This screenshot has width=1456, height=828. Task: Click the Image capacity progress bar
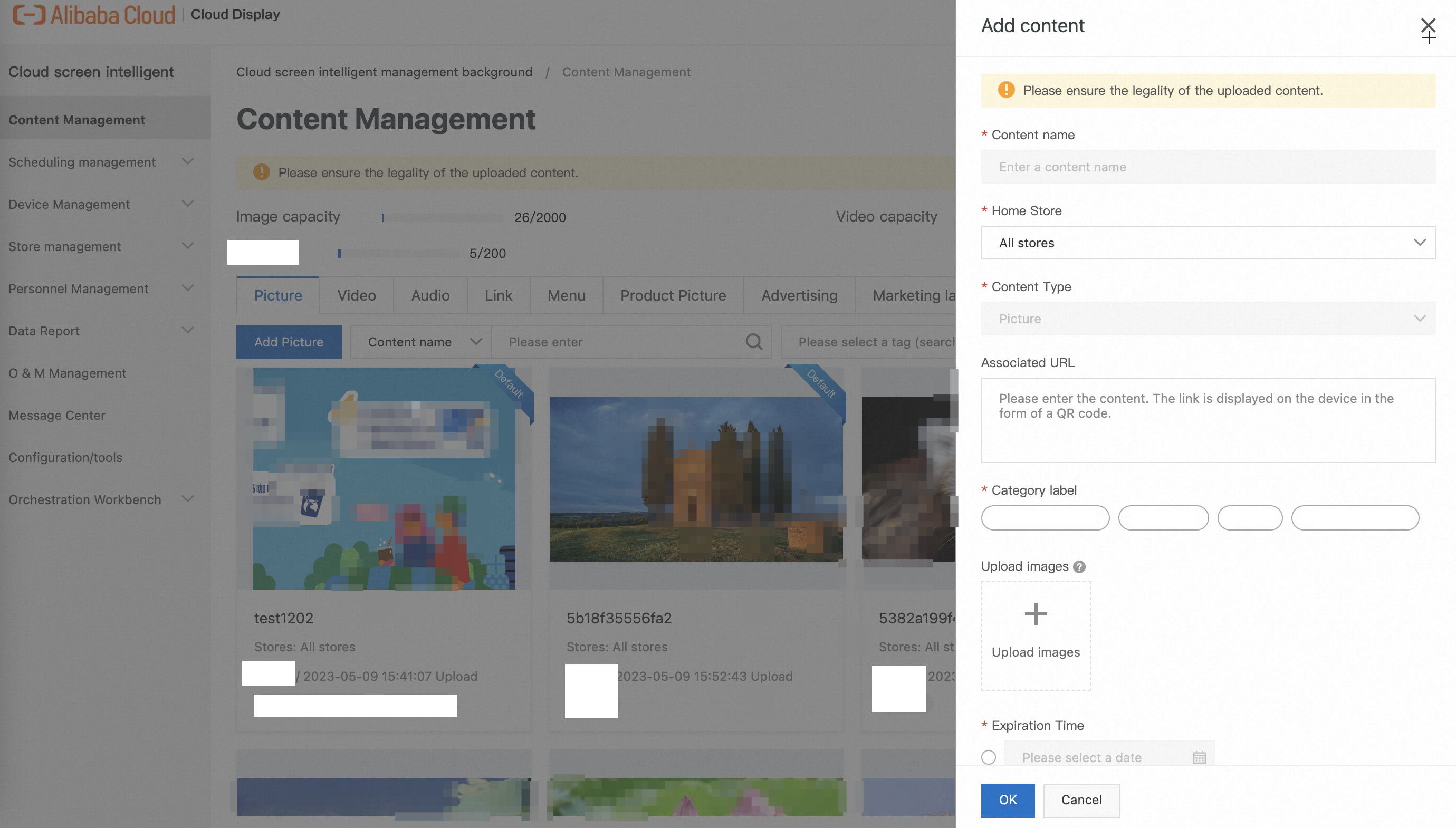pos(443,217)
